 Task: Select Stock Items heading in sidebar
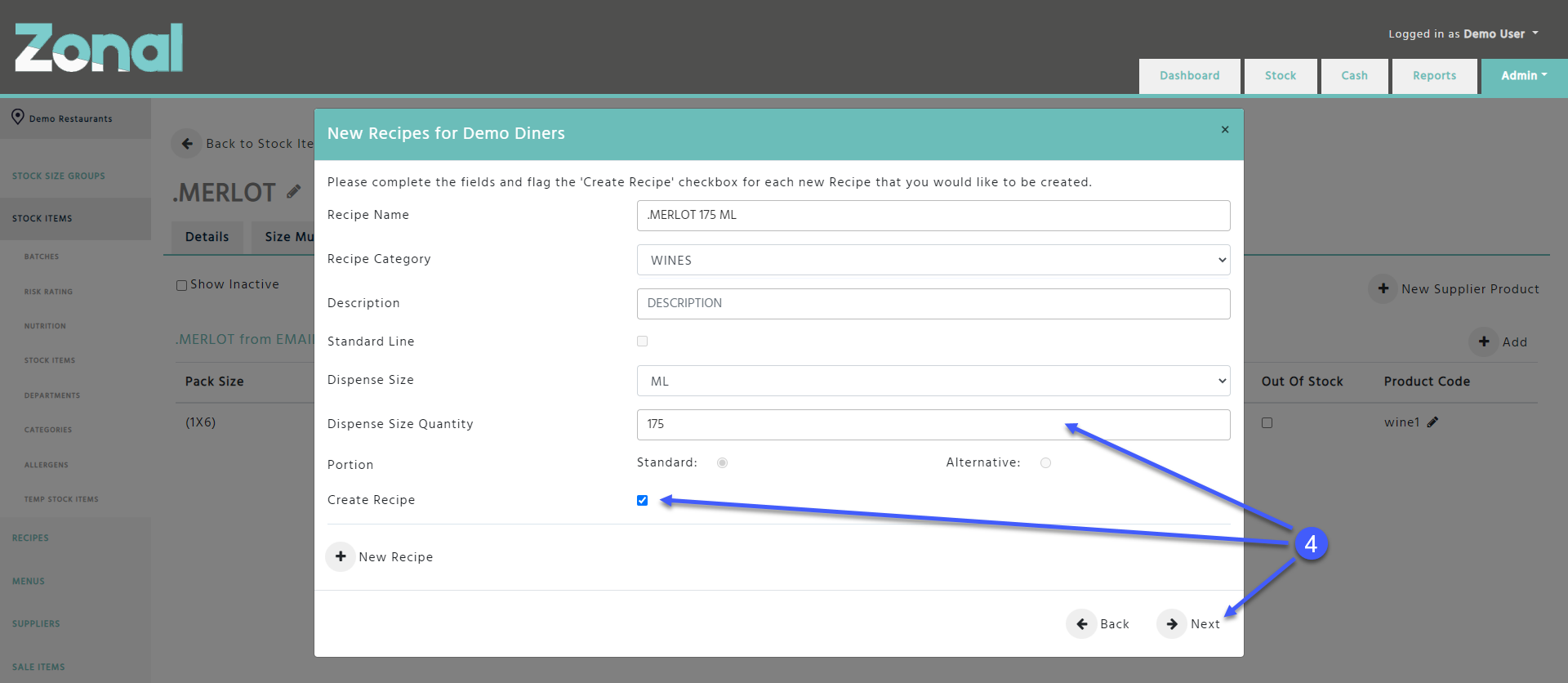(42, 218)
